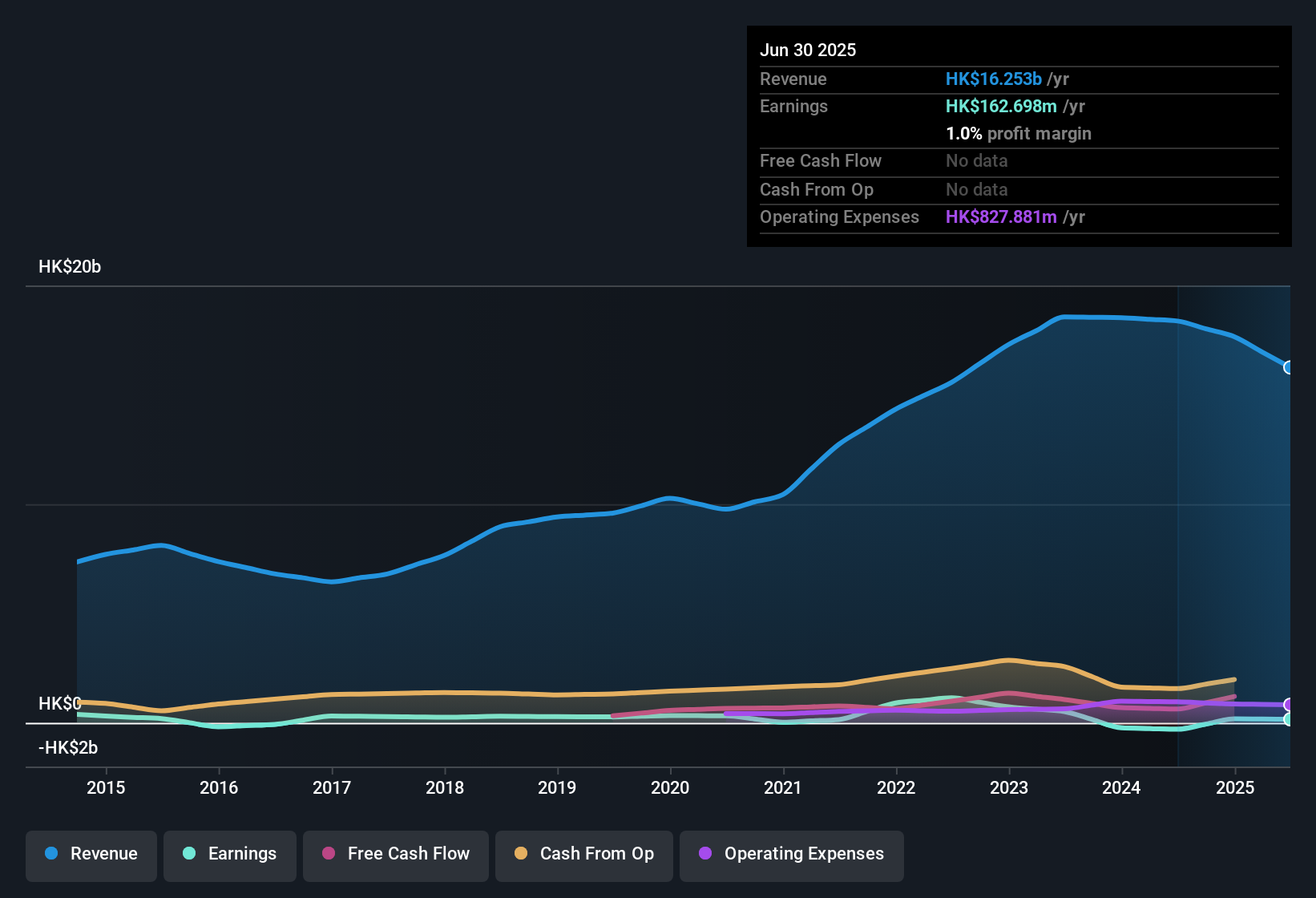
Task: Open the Cash From Op legend entry
Action: [x=583, y=854]
